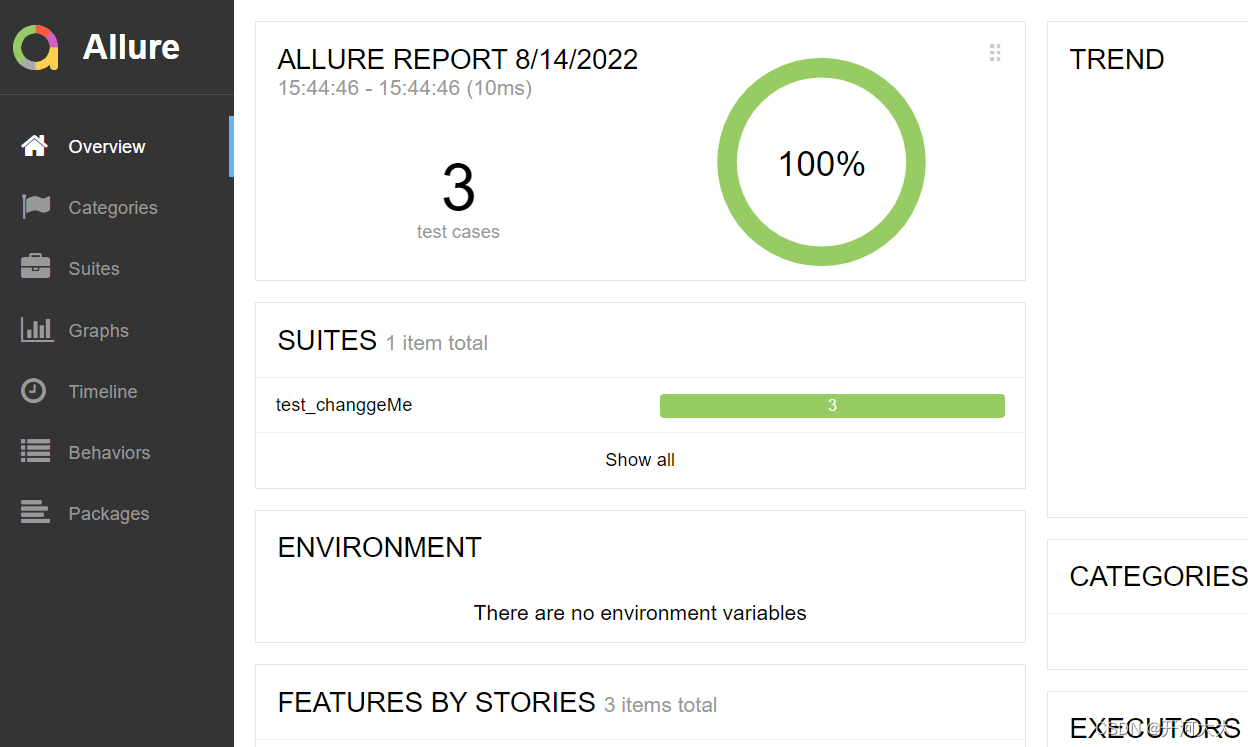This screenshot has height=747, width=1248.
Task: Click the 3 items total label
Action: pos(661,705)
